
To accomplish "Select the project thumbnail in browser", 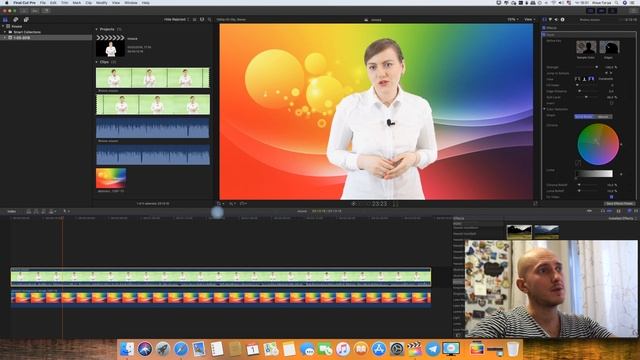I will [110, 45].
